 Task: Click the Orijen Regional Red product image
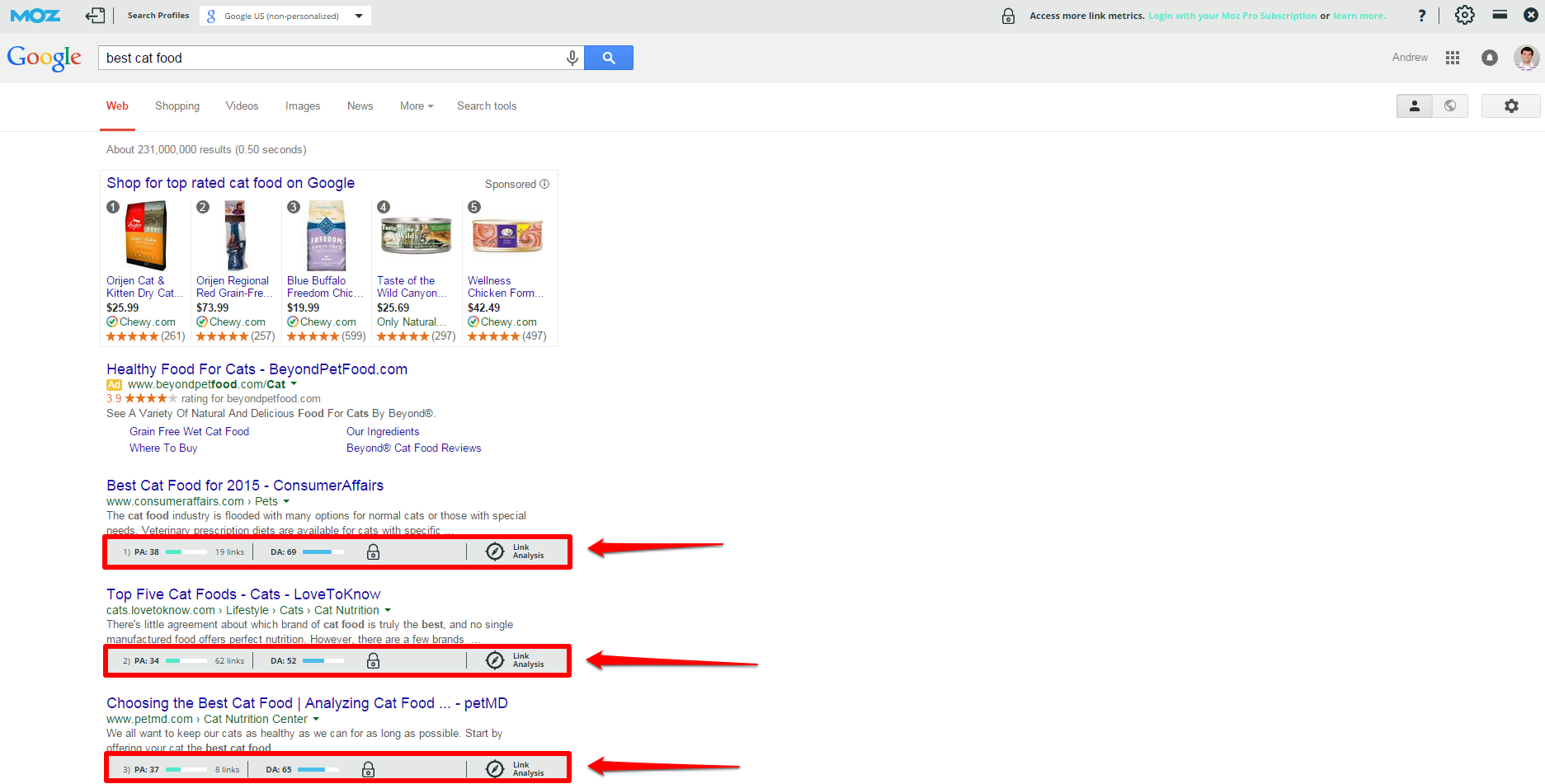pyautogui.click(x=236, y=236)
